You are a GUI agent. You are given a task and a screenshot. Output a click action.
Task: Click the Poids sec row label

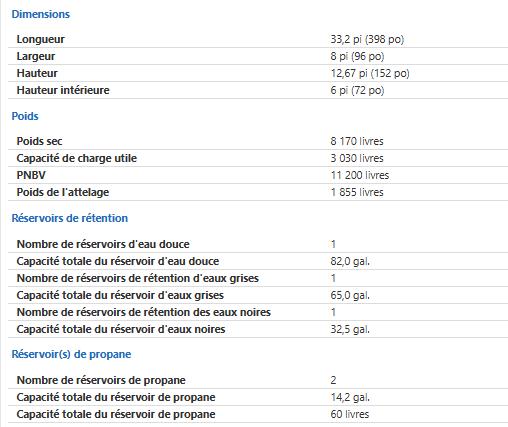click(39, 141)
